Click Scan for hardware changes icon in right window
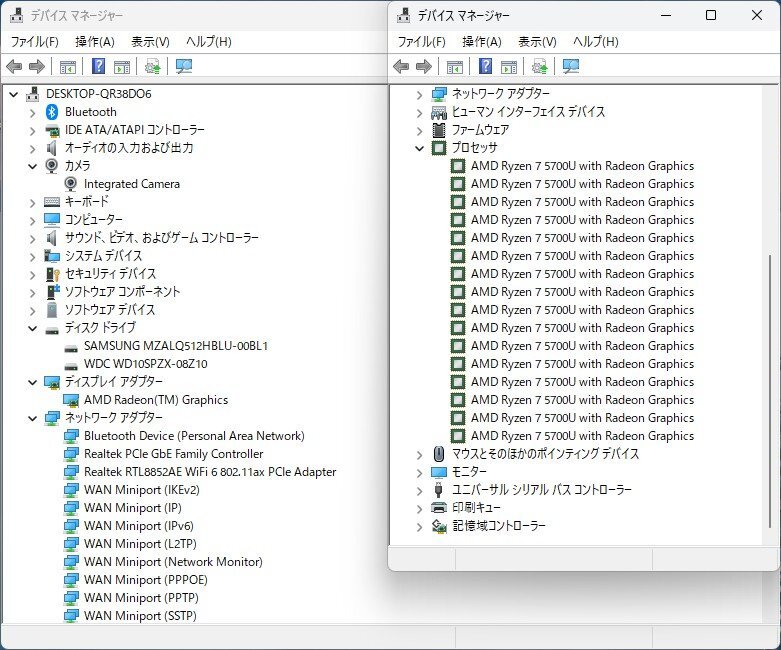The image size is (781, 650). [x=571, y=66]
